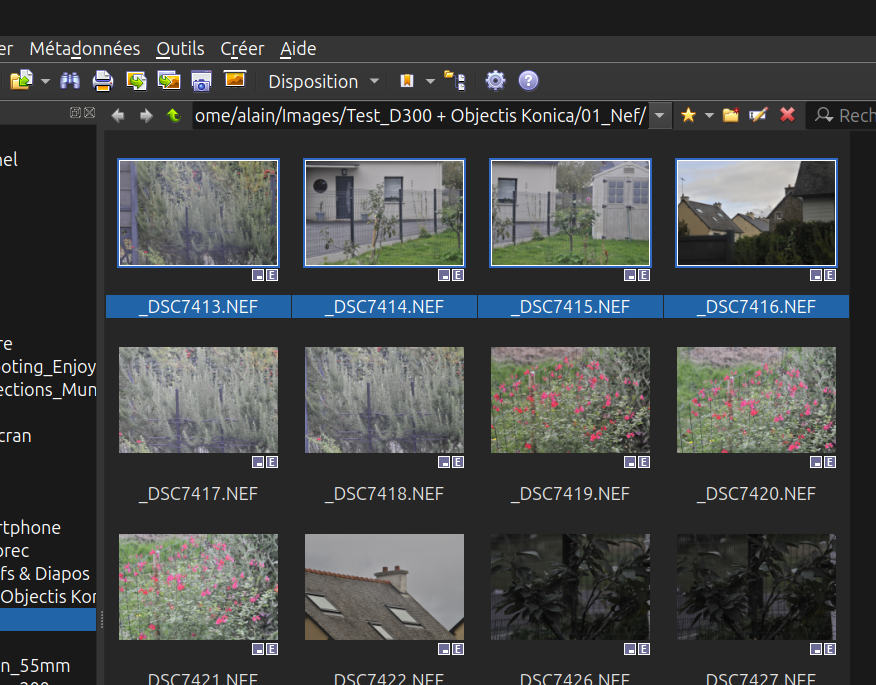Click the yellow favorites star icon
The height and width of the screenshot is (685, 876).
coord(688,115)
